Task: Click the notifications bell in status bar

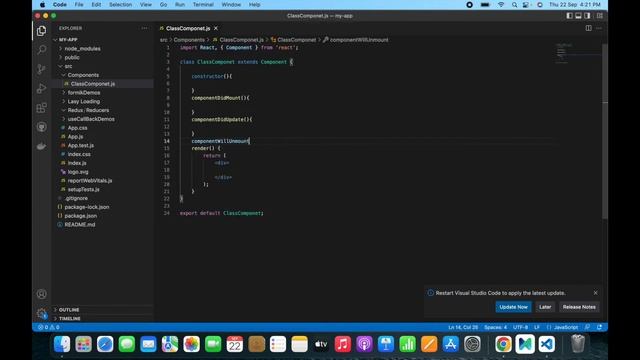Action: pyautogui.click(x=599, y=327)
